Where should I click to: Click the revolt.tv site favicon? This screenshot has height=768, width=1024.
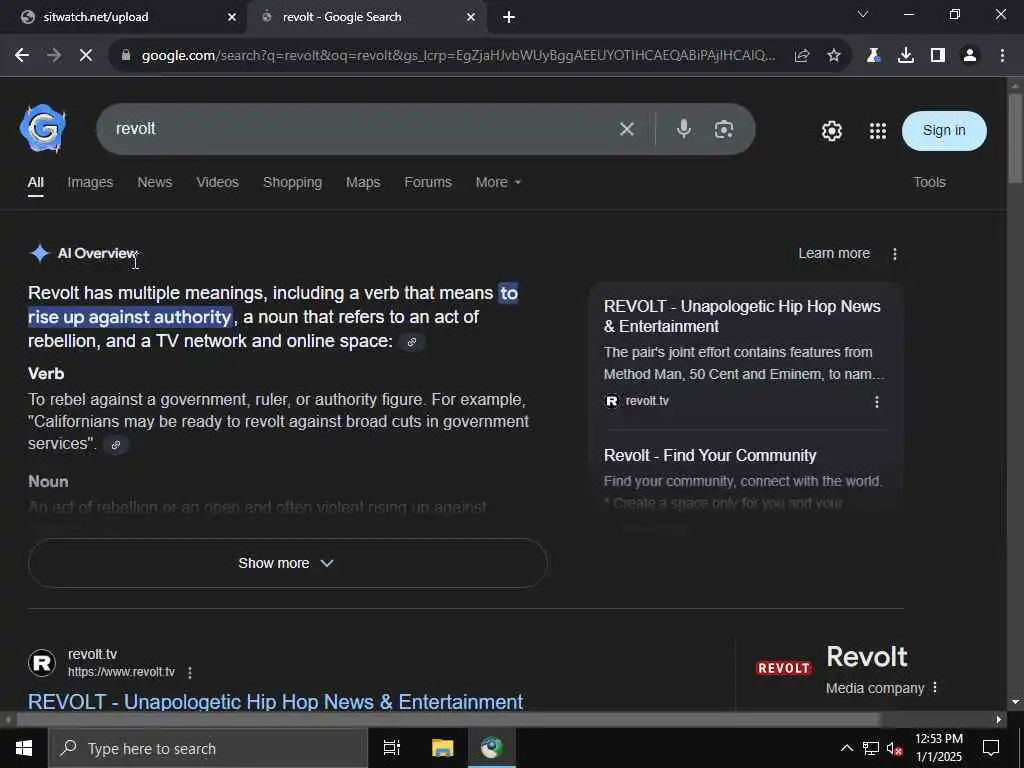click(x=42, y=663)
